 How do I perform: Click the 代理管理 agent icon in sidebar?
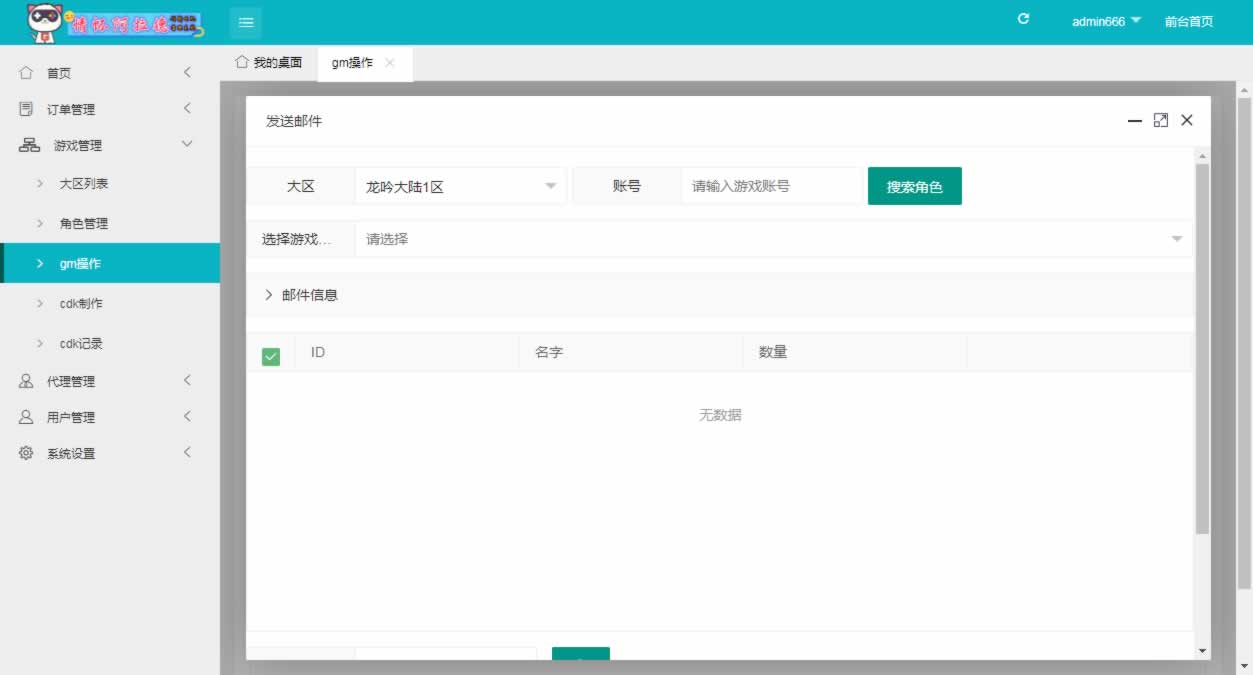[x=26, y=381]
